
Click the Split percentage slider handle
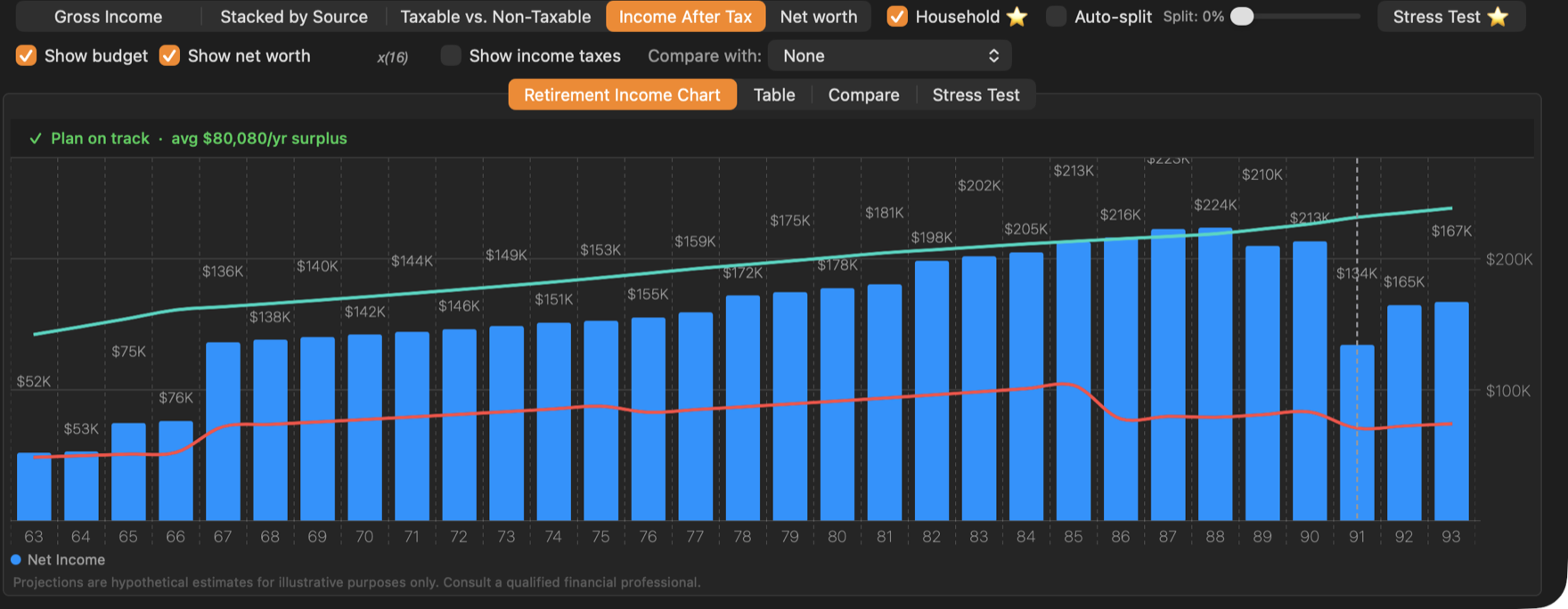coord(1242,16)
